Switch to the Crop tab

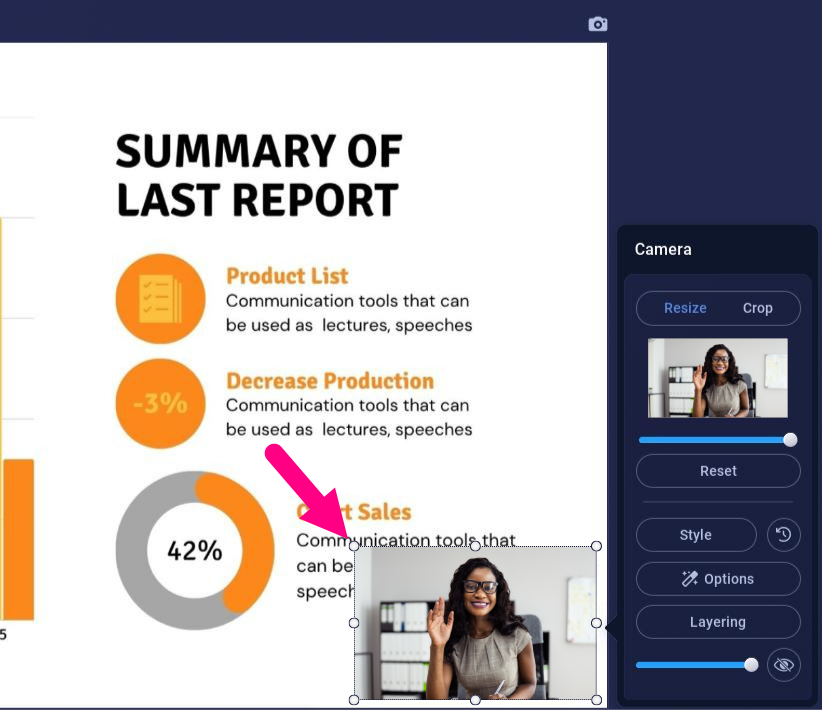pos(757,308)
